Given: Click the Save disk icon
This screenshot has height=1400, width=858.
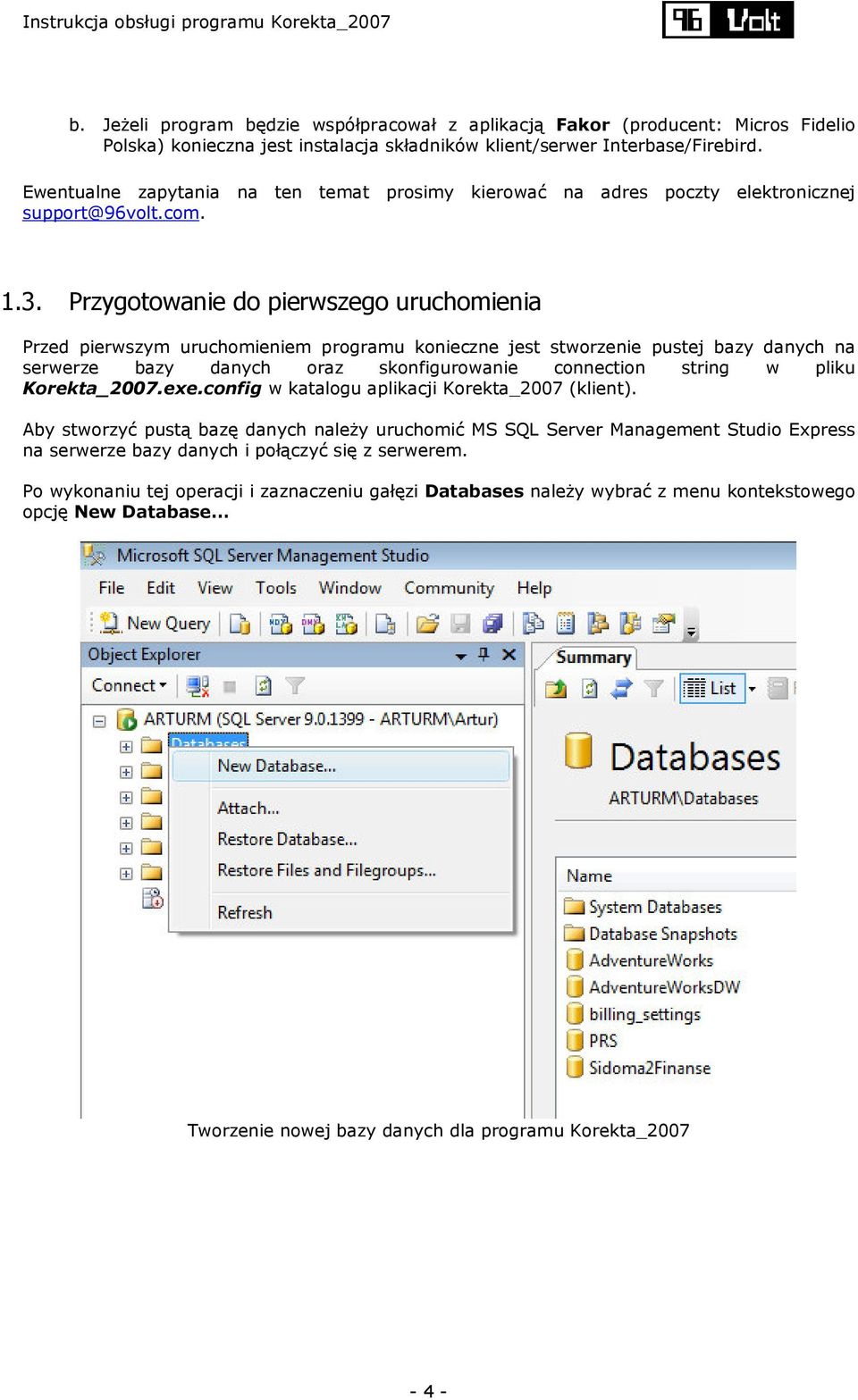Looking at the screenshot, I should click(460, 624).
